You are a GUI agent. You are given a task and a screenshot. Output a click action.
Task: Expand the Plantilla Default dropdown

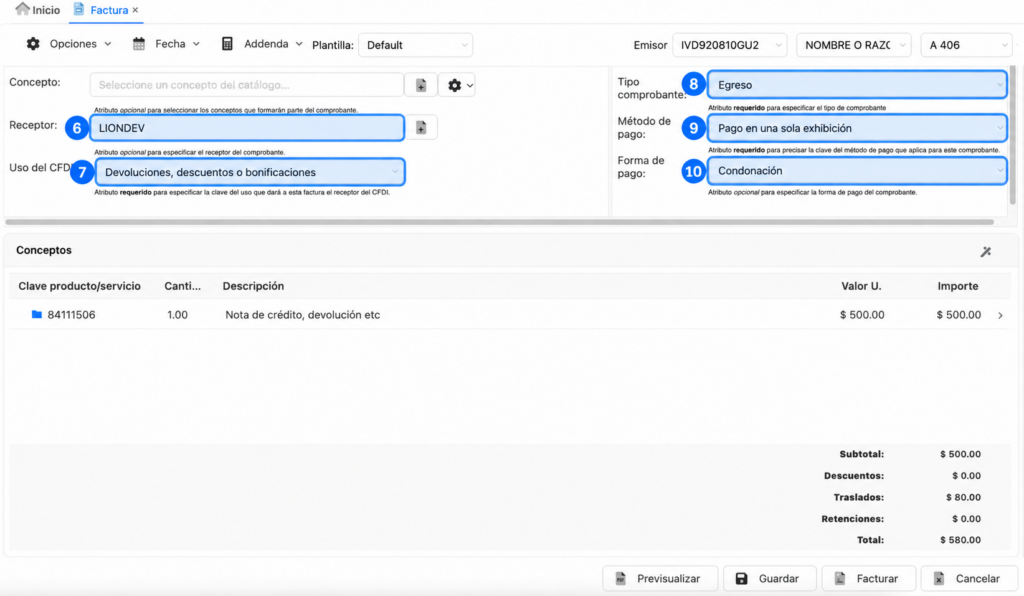click(x=415, y=45)
